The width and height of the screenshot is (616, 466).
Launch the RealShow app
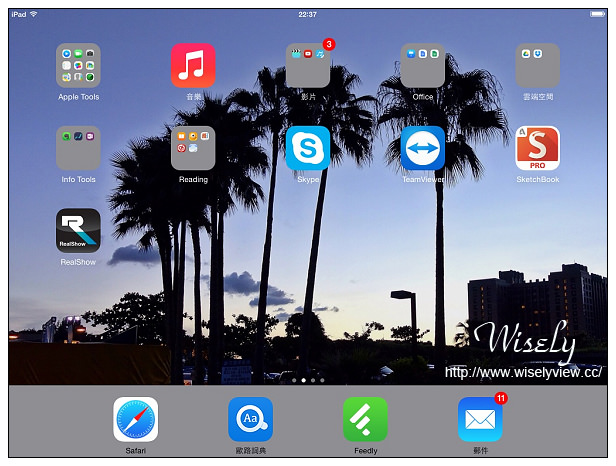coord(78,231)
